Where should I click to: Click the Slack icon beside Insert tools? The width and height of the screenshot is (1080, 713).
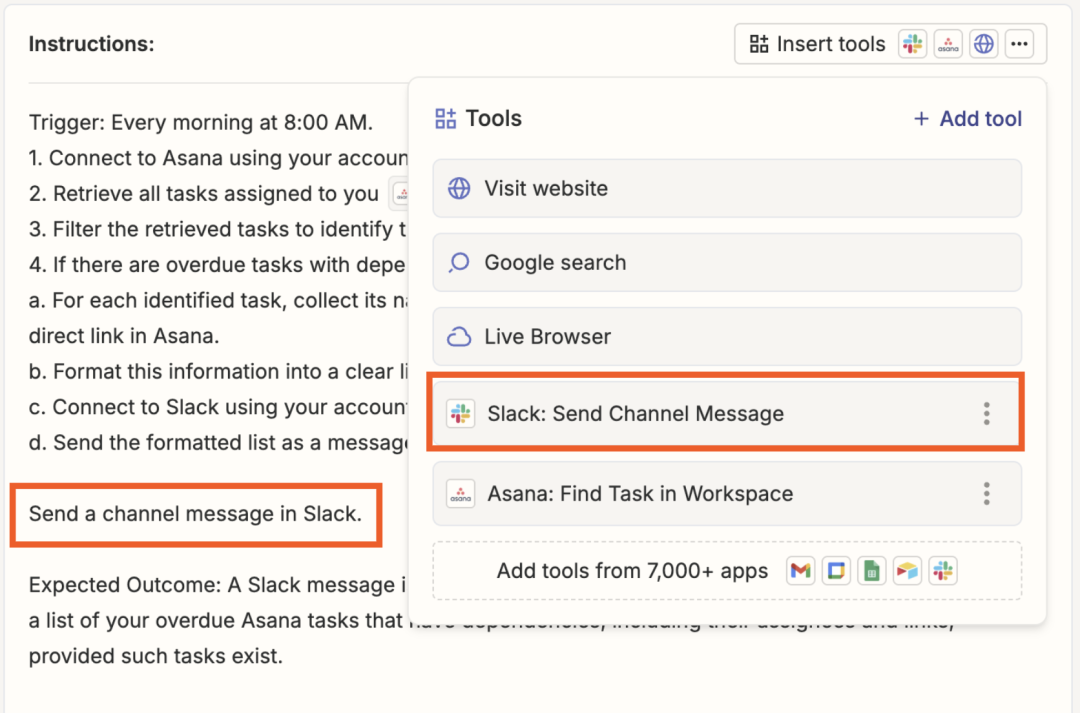[x=913, y=44]
